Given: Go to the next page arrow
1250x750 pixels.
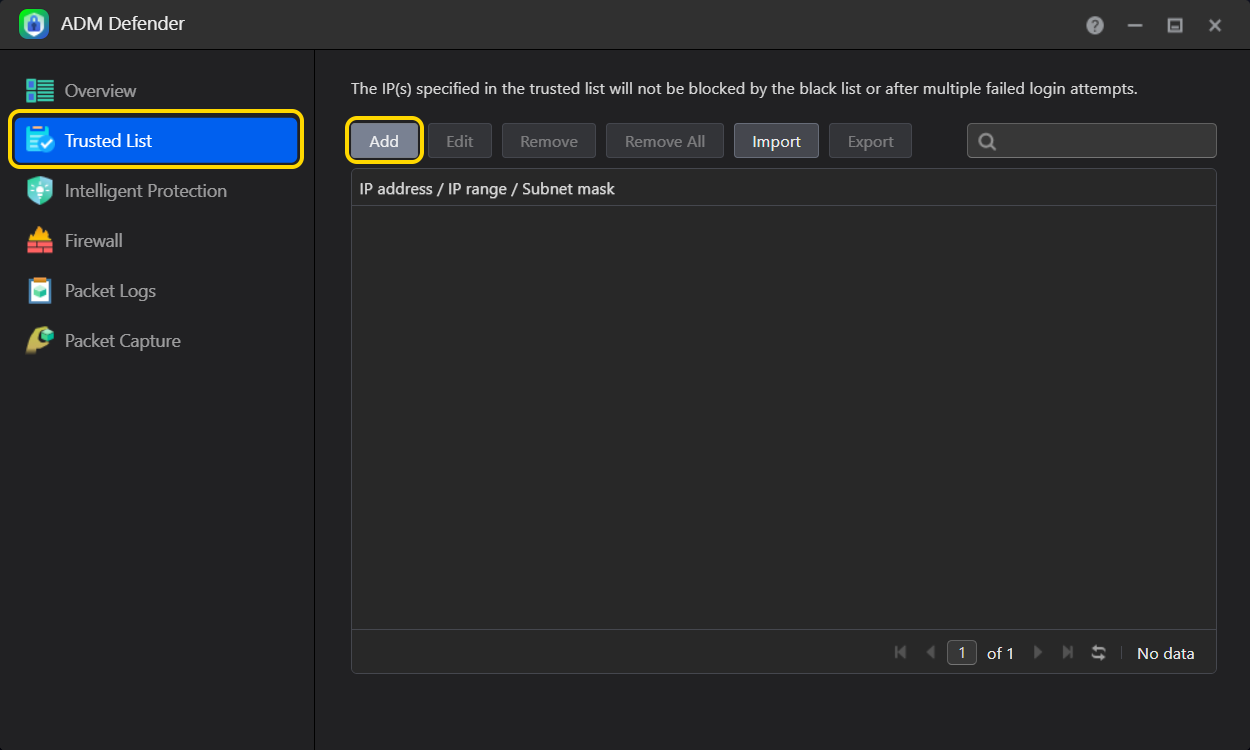Looking at the screenshot, I should pos(1038,653).
